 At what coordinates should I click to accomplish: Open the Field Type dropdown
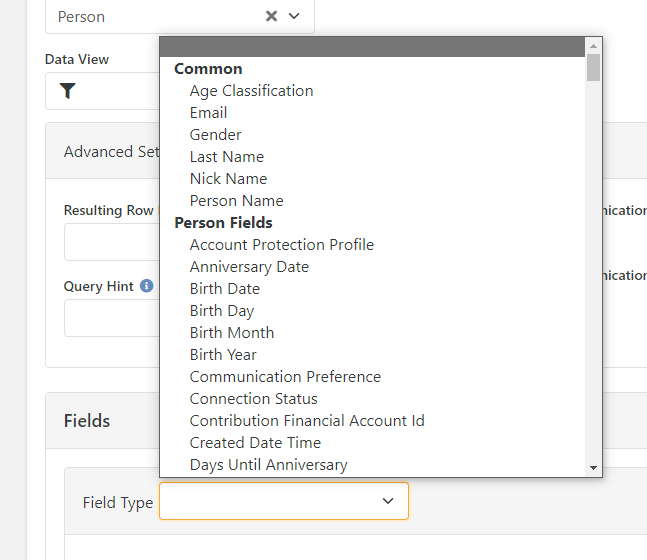pyautogui.click(x=284, y=501)
